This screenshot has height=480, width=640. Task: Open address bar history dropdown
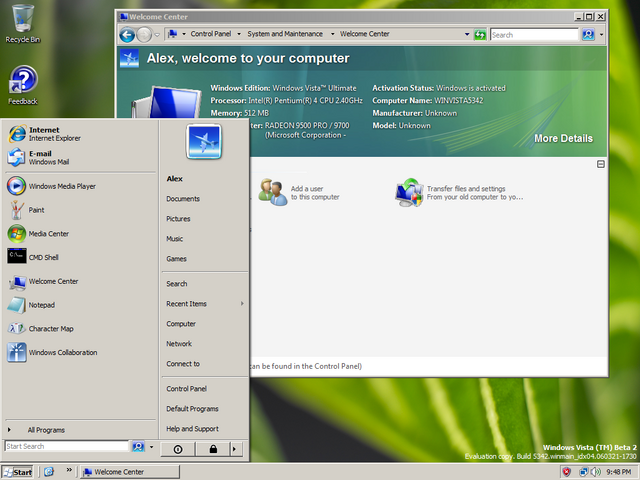point(467,34)
